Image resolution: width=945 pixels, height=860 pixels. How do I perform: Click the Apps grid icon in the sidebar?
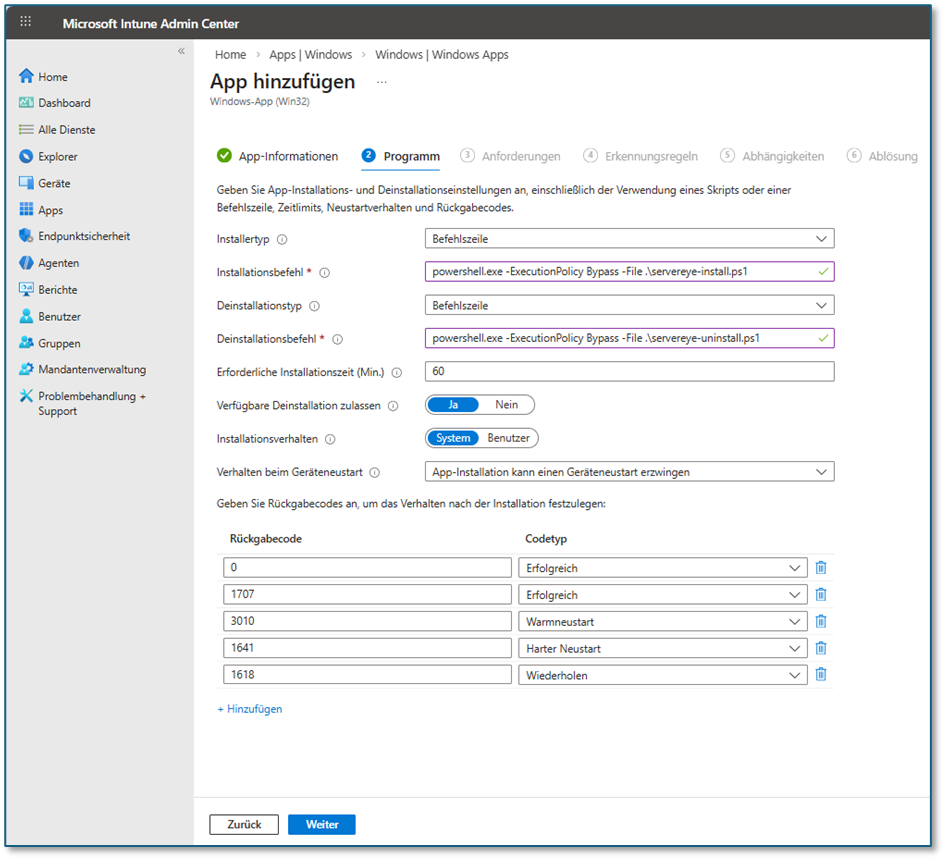(x=26, y=209)
